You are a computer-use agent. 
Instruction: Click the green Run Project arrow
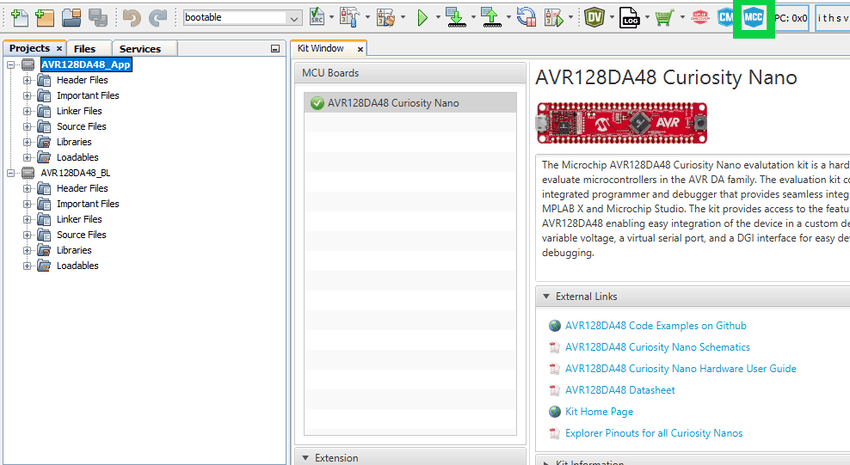(x=423, y=18)
